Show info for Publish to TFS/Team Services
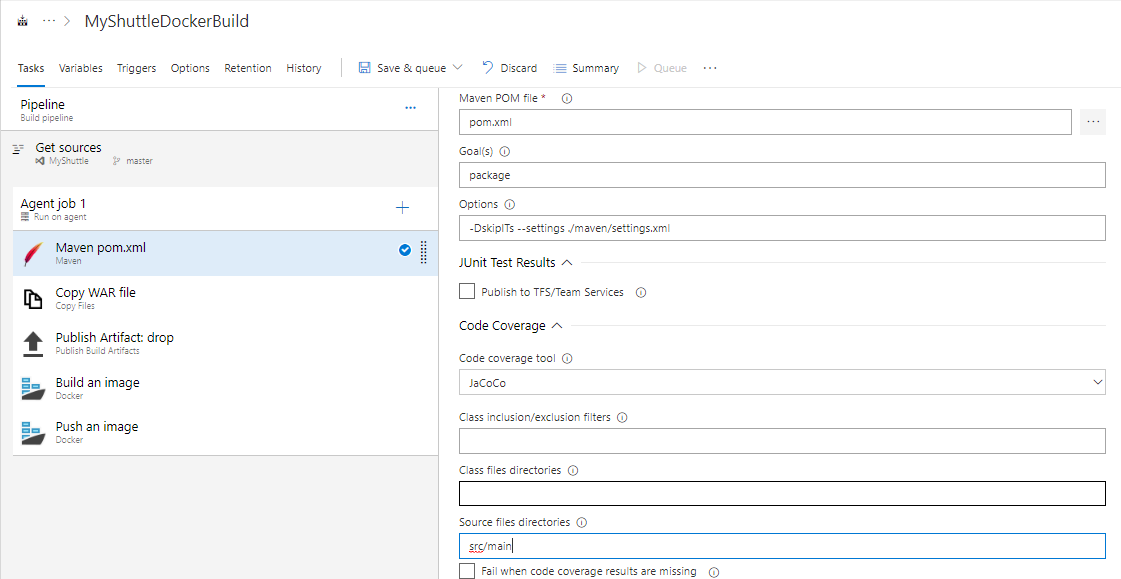The height and width of the screenshot is (579, 1121). pos(641,292)
